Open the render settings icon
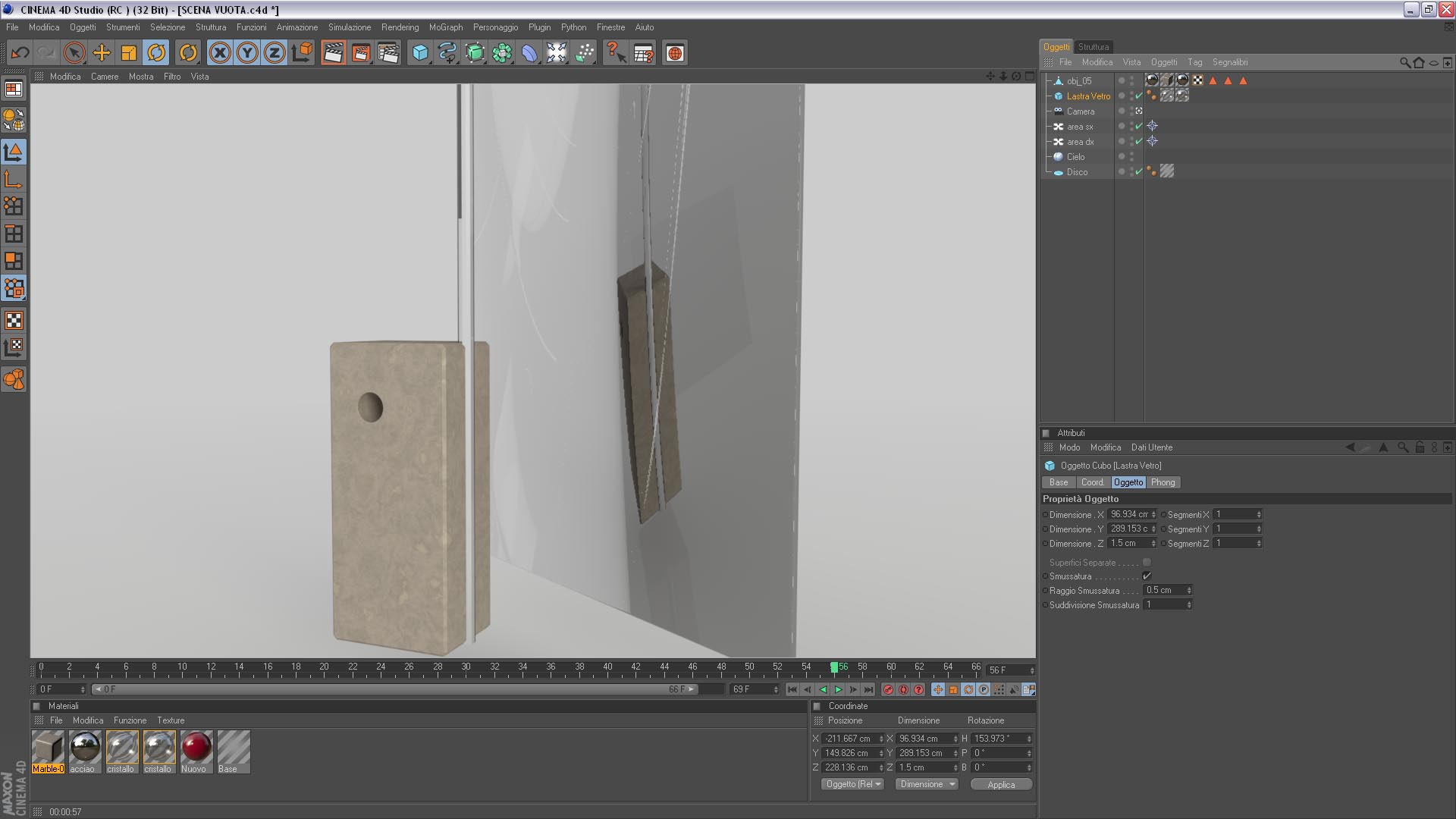 pos(388,53)
